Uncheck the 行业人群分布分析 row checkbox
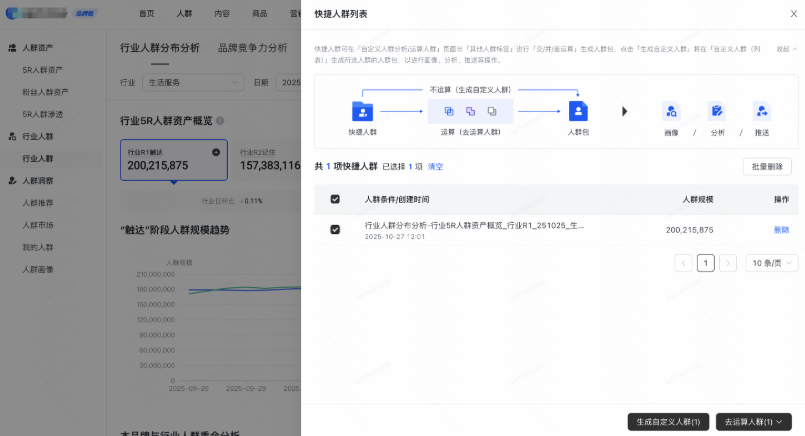The height and width of the screenshot is (436, 805). click(x=335, y=230)
